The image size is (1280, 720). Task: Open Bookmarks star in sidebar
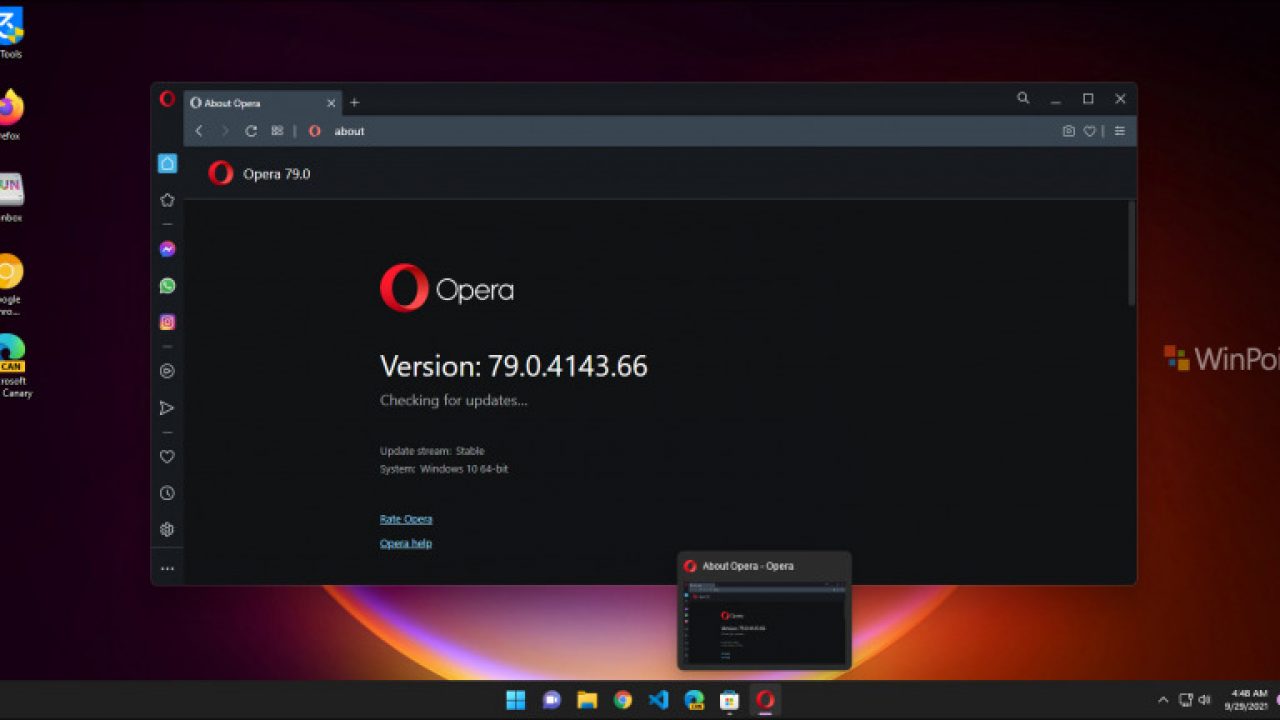click(167, 200)
